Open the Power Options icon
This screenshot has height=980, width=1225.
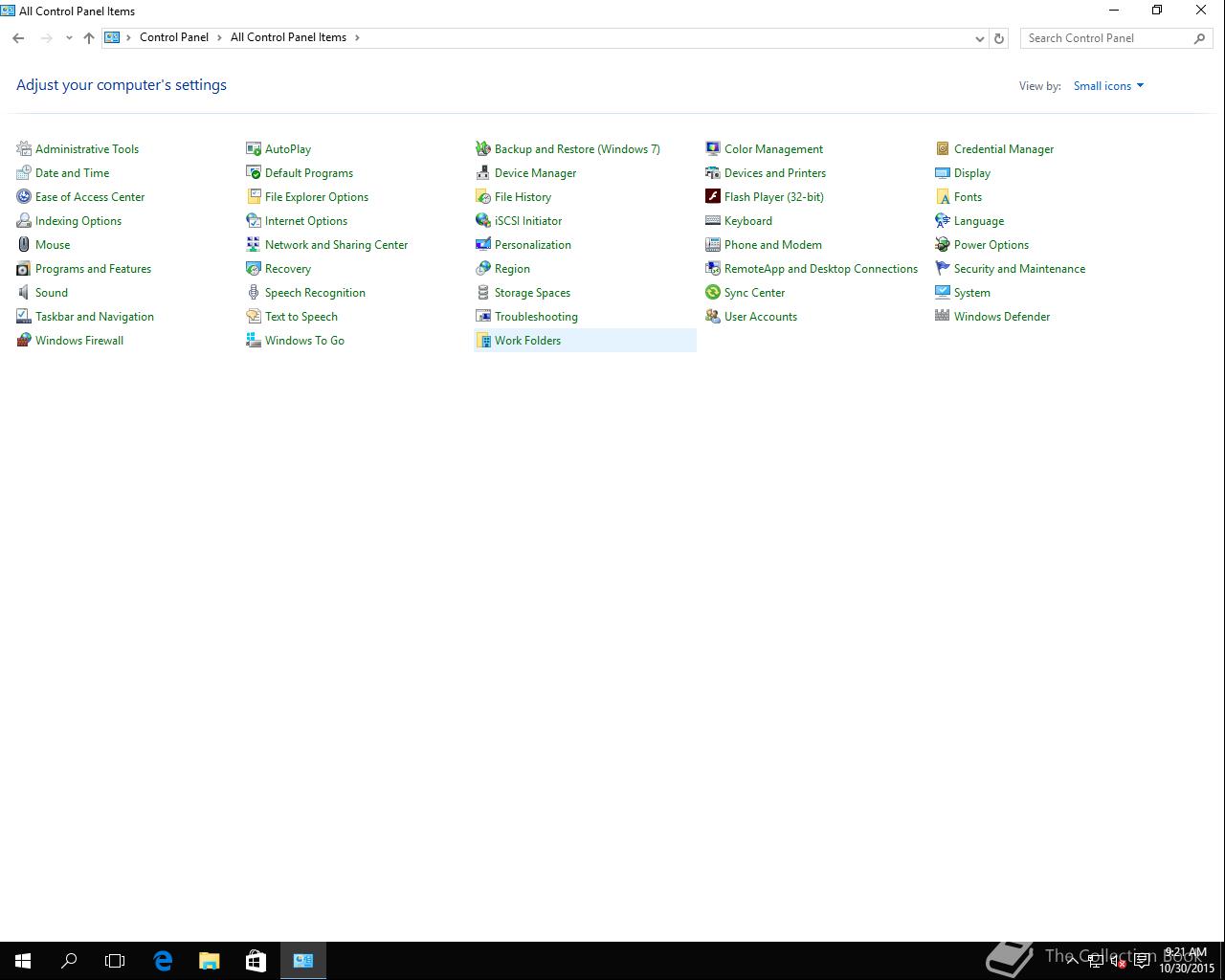click(943, 244)
